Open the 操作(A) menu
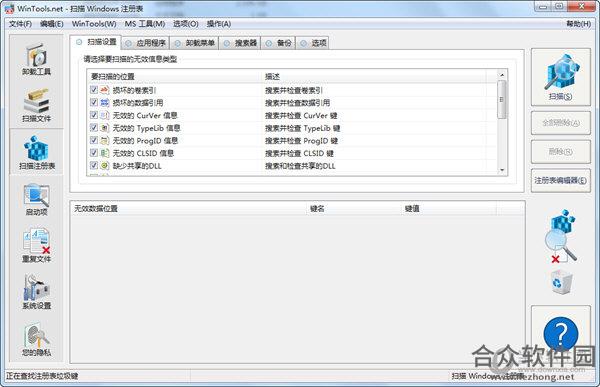The image size is (600, 387). point(218,24)
